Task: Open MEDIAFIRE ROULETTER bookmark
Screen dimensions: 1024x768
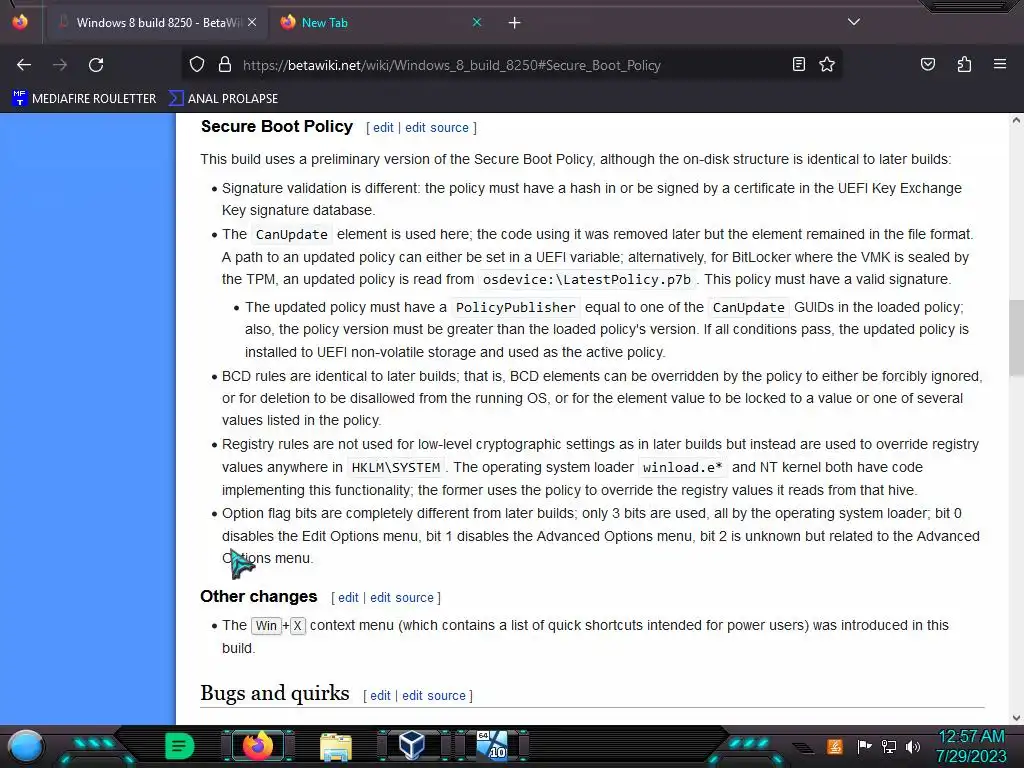Action: (x=84, y=99)
